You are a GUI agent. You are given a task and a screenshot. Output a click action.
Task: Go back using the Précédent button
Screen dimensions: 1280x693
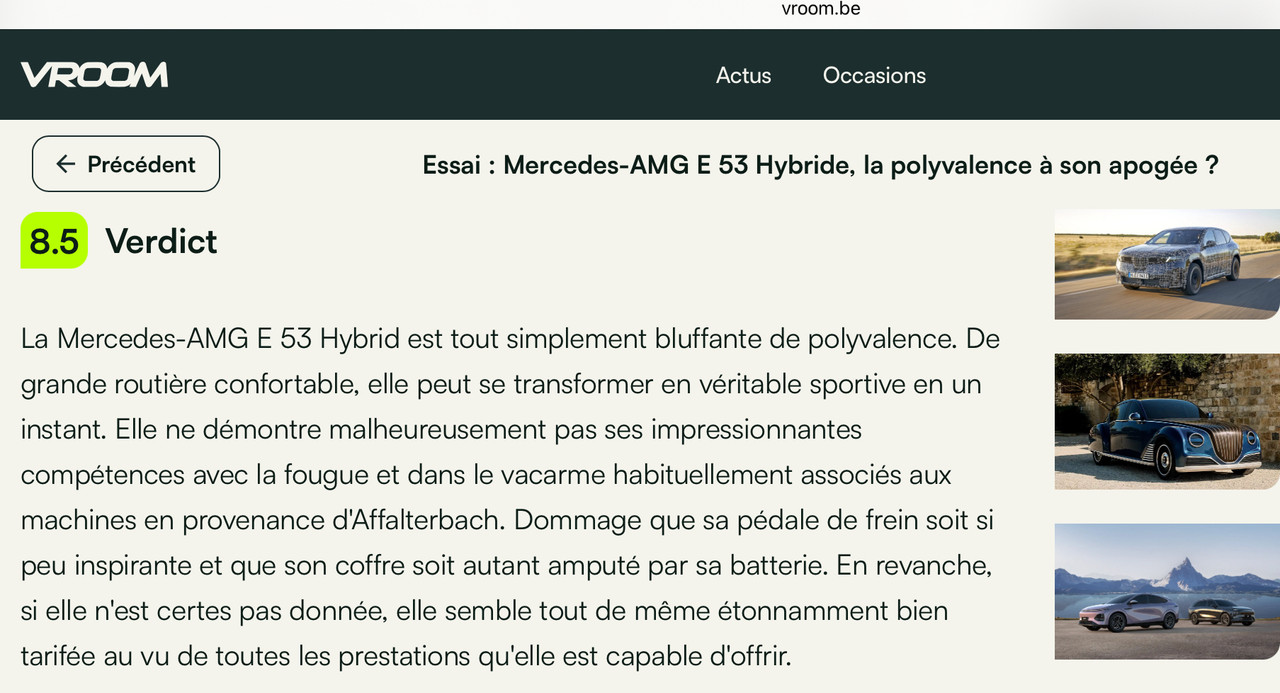point(126,164)
